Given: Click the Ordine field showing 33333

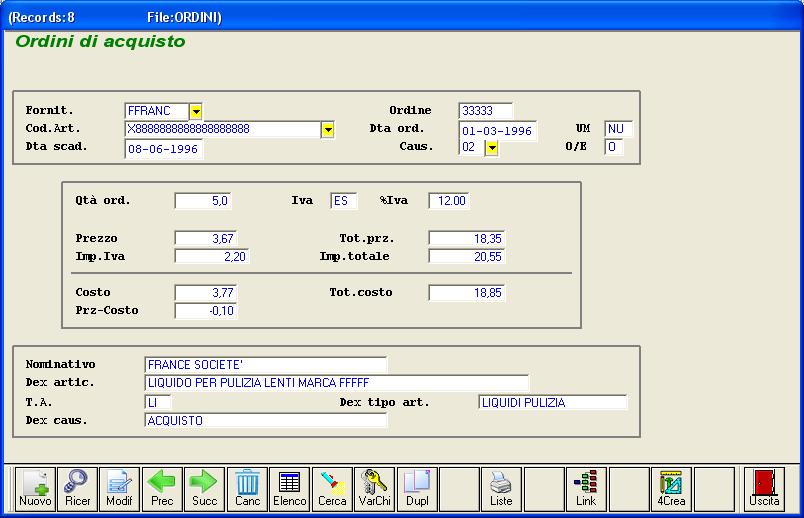Looking at the screenshot, I should click(x=486, y=111).
